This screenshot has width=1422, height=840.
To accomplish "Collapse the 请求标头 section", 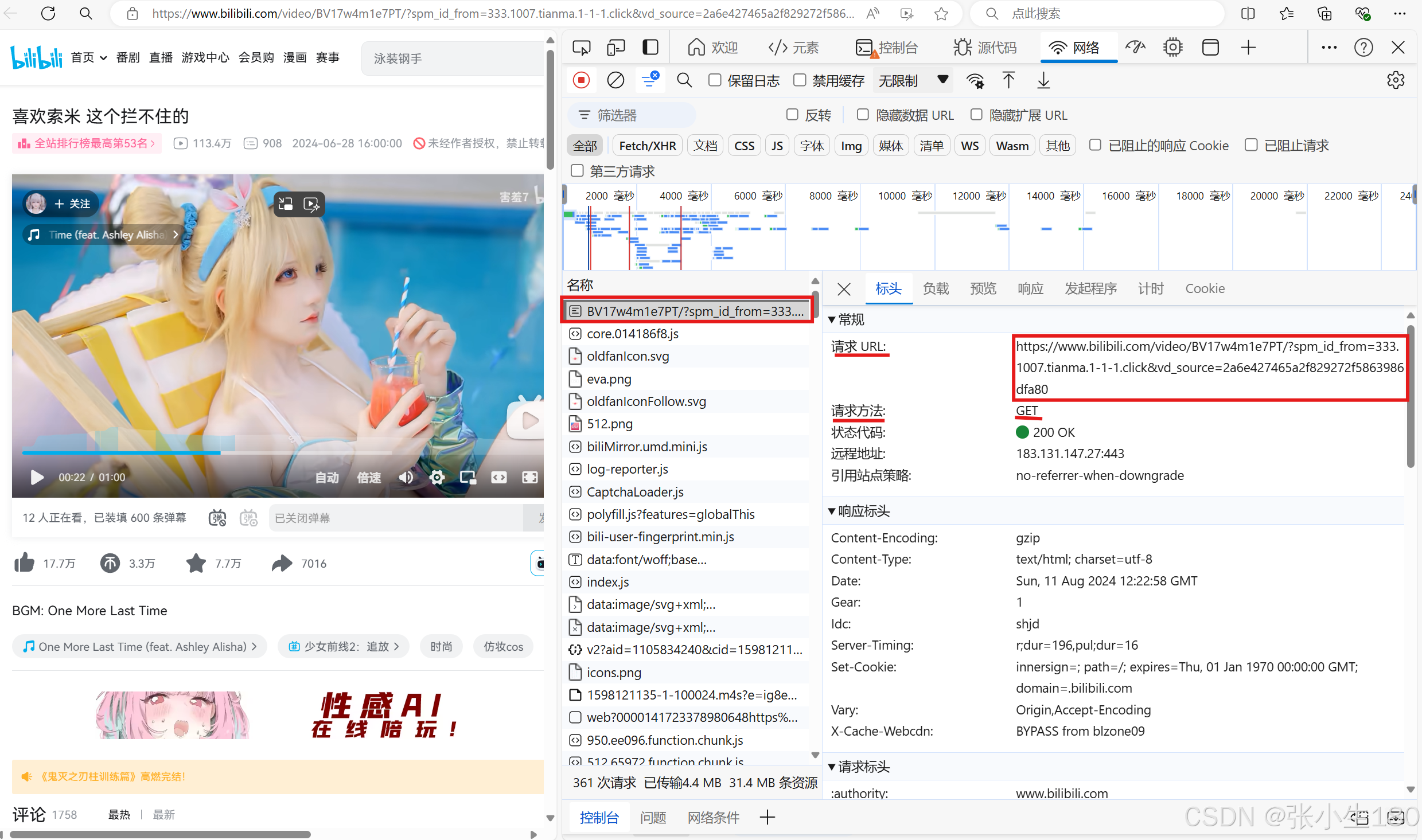I will pos(832,767).
